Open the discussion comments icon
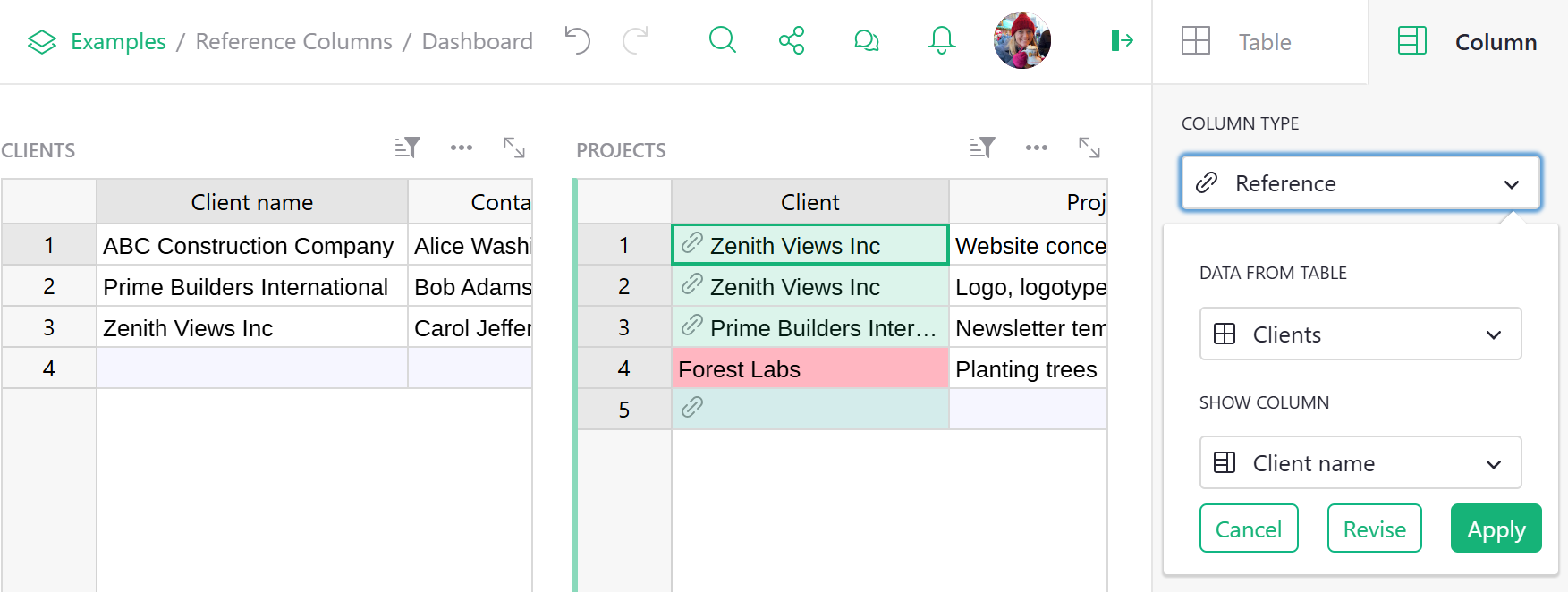Screen dimensions: 1568x592 pyautogui.click(x=866, y=40)
